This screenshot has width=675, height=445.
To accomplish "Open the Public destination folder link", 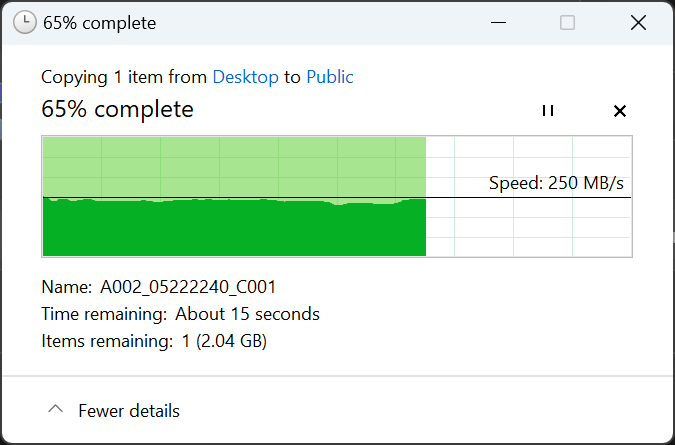I will 330,77.
